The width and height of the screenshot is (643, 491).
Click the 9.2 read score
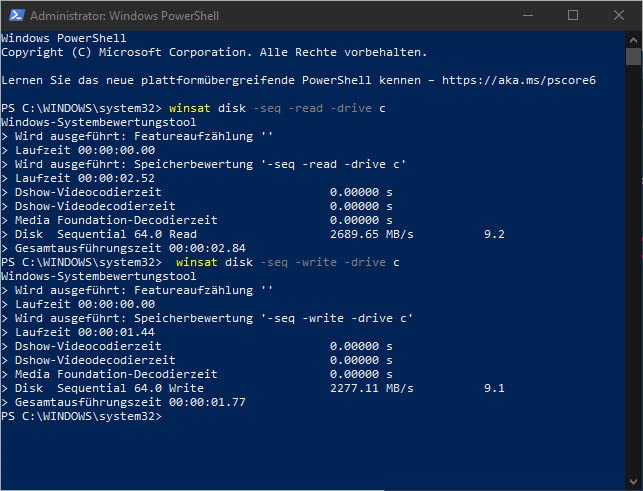[494, 234]
